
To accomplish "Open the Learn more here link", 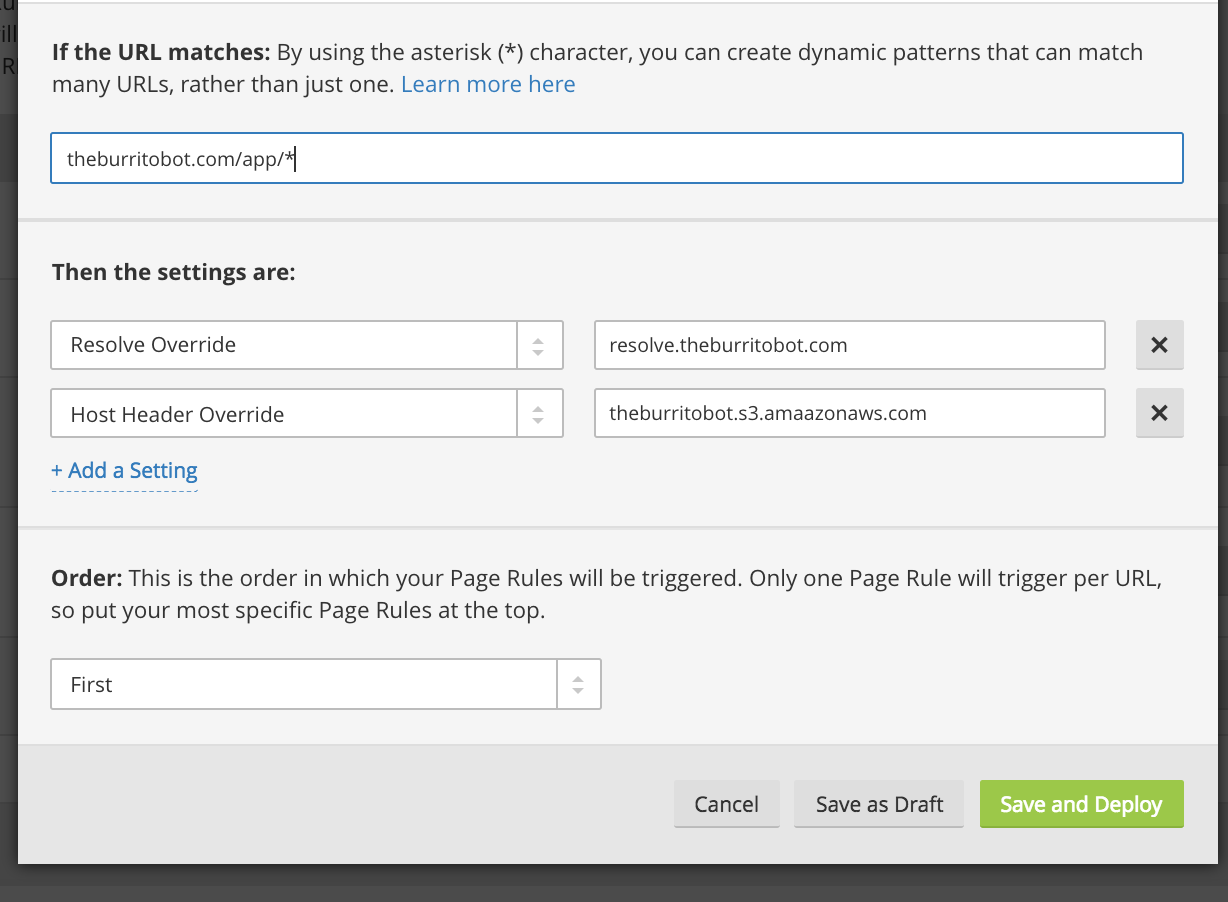I will 488,85.
